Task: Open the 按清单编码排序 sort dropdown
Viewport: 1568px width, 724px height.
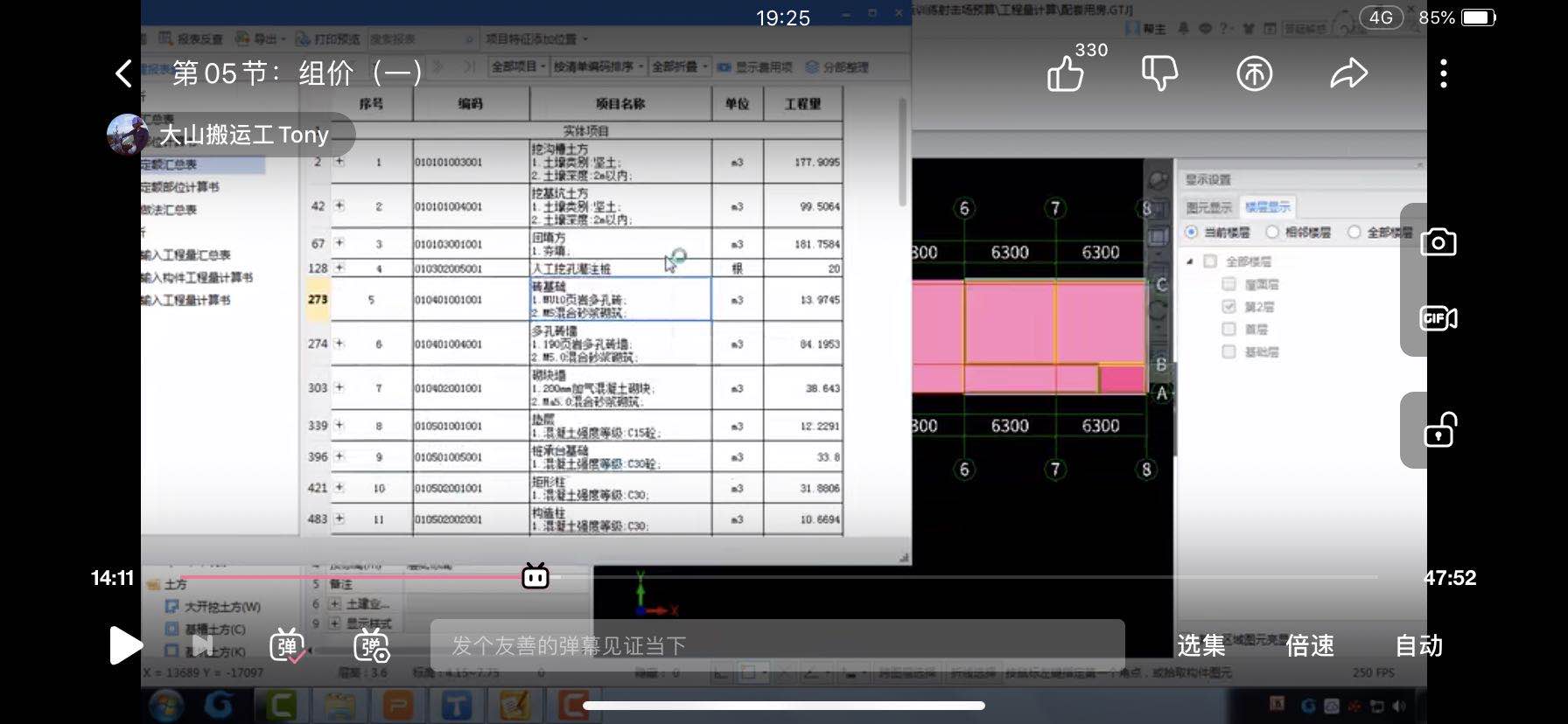Action: [x=598, y=66]
